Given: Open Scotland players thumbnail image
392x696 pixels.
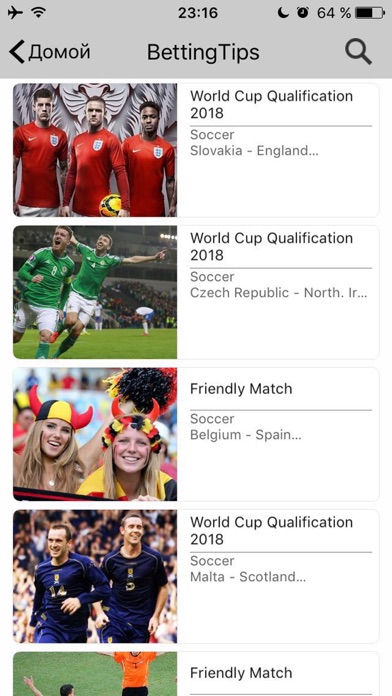Looking at the screenshot, I should pyautogui.click(x=95, y=576).
